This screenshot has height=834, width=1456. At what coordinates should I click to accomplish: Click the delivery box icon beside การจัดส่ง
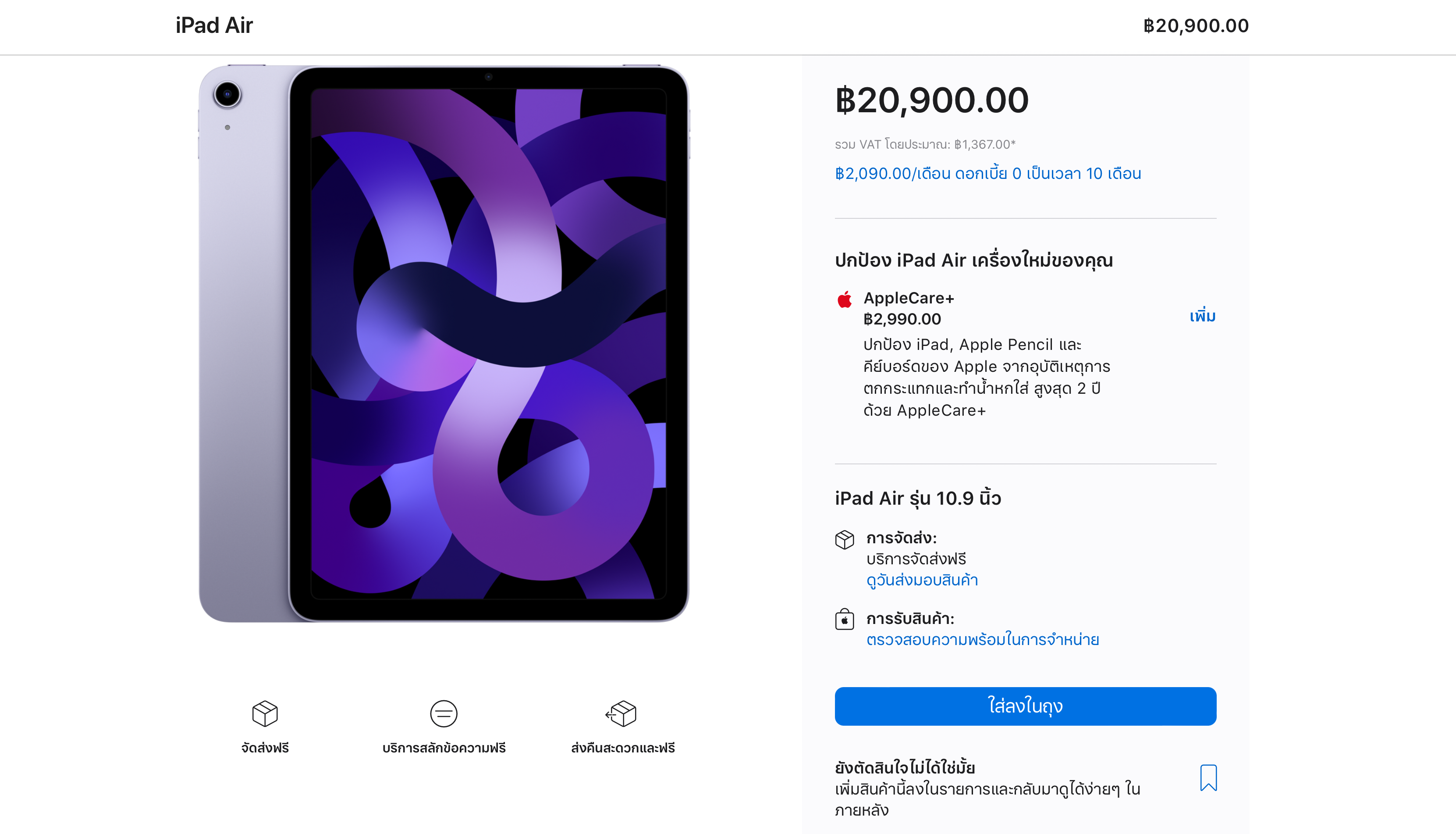pos(845,540)
